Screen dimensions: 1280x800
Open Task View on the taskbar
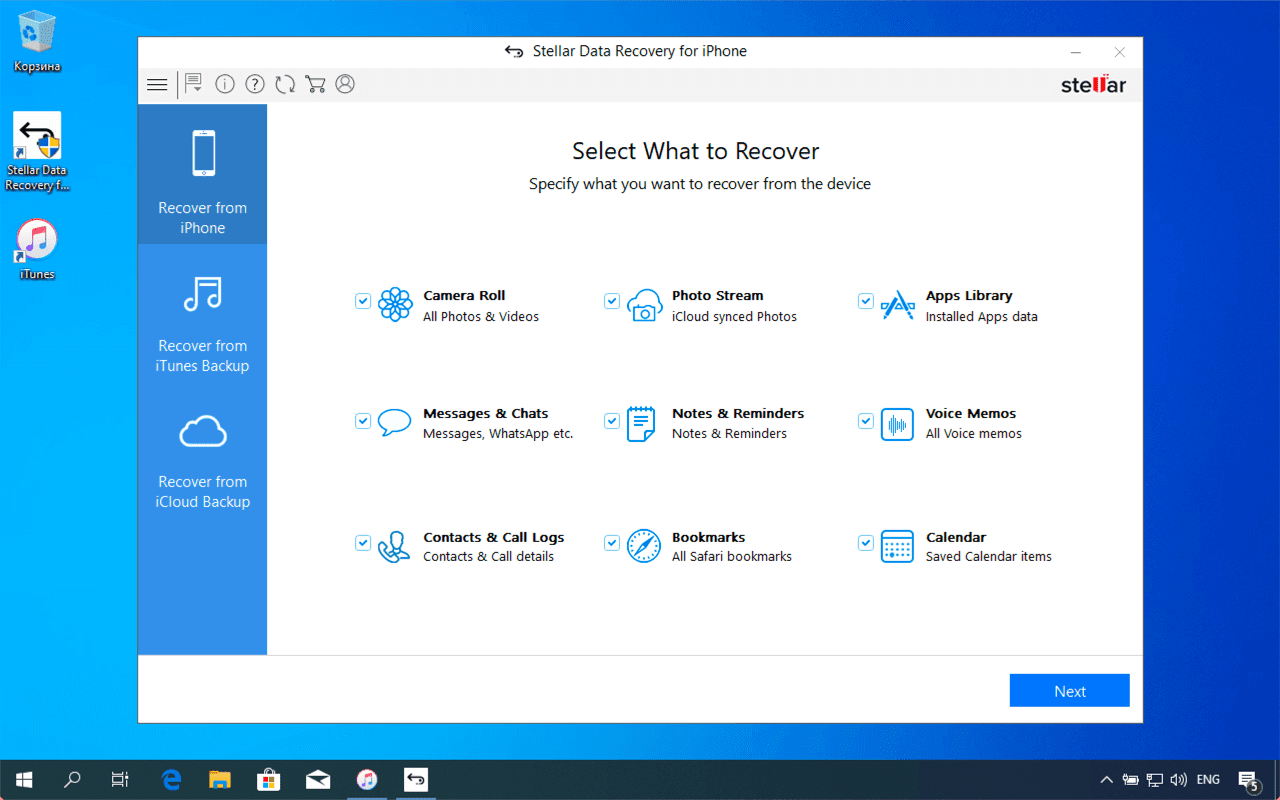(120, 780)
